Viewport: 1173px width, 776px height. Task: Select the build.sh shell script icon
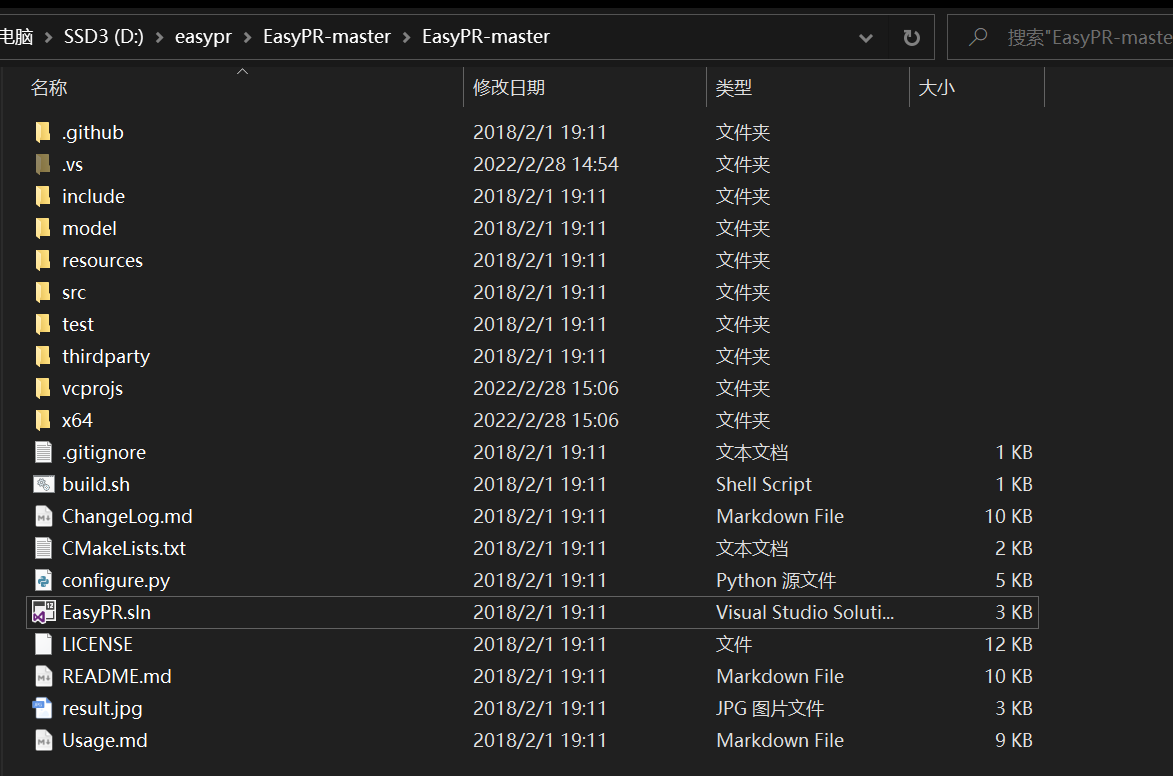pyautogui.click(x=43, y=484)
